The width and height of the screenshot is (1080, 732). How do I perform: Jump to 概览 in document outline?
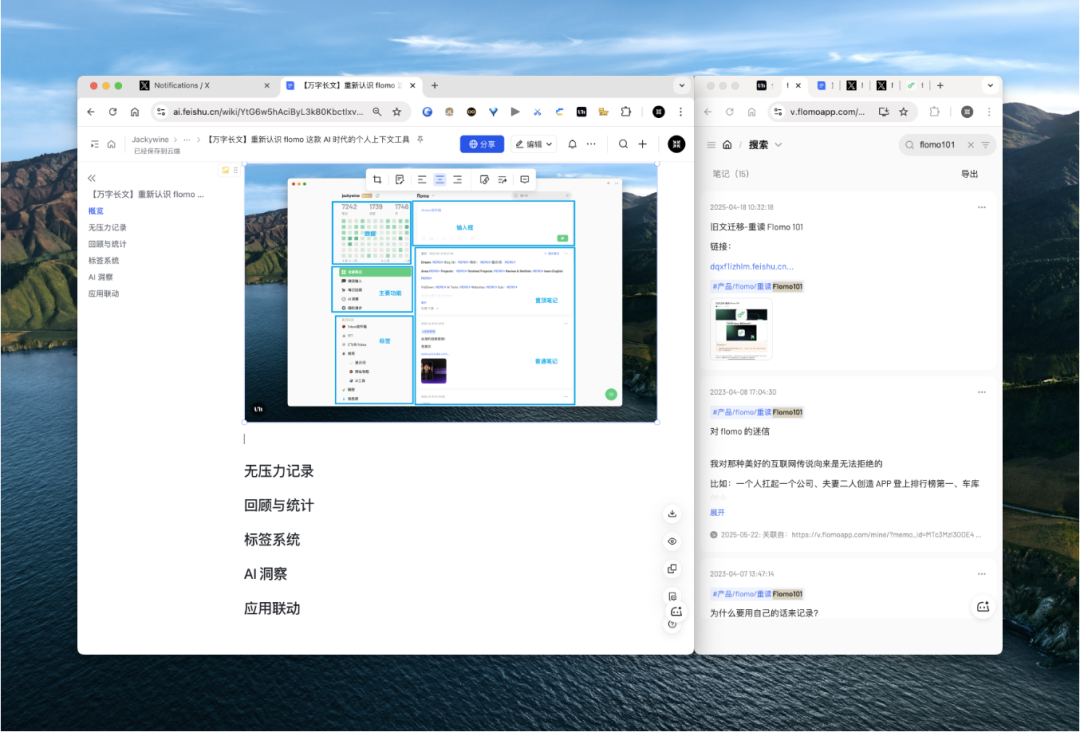(96, 211)
